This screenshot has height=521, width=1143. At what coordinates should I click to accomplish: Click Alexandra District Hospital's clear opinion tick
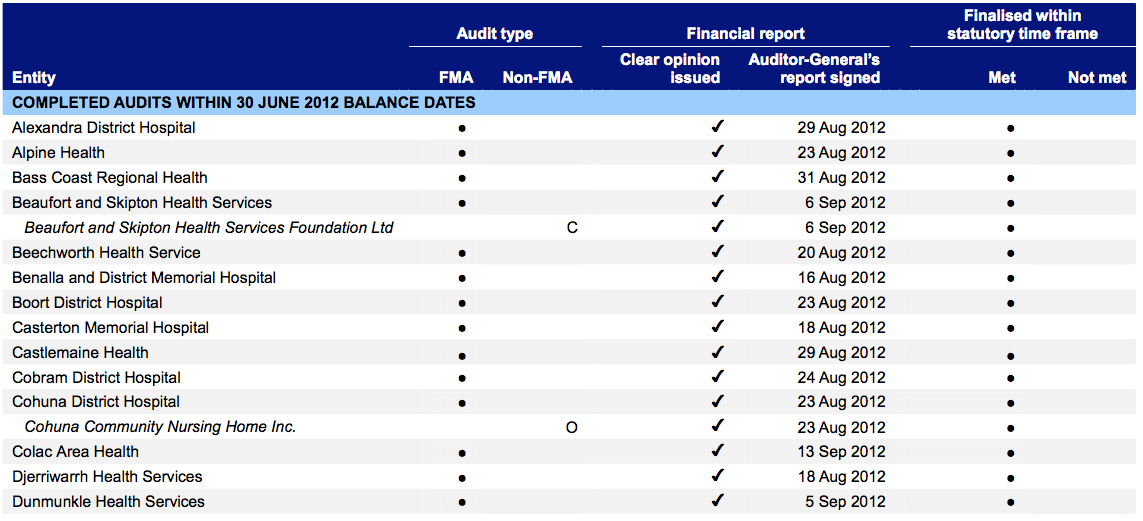(x=717, y=127)
